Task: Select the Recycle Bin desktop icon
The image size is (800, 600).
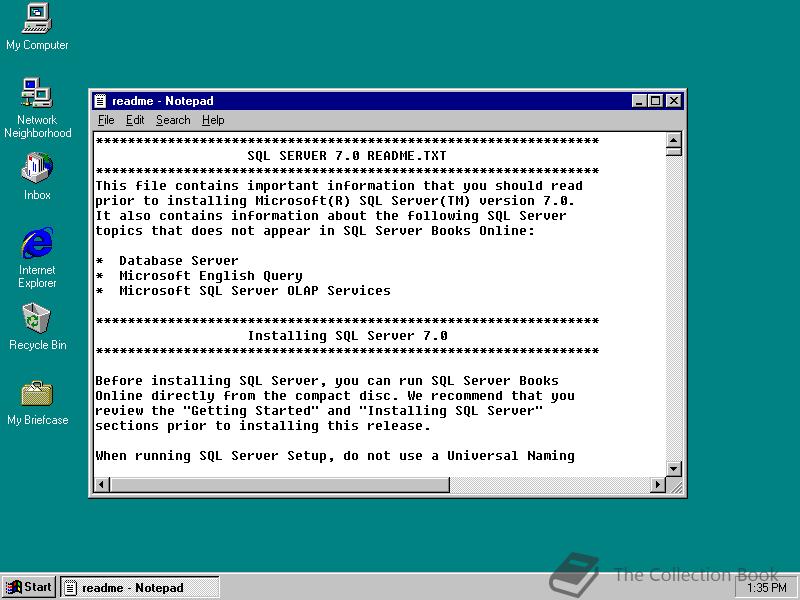Action: tap(37, 327)
